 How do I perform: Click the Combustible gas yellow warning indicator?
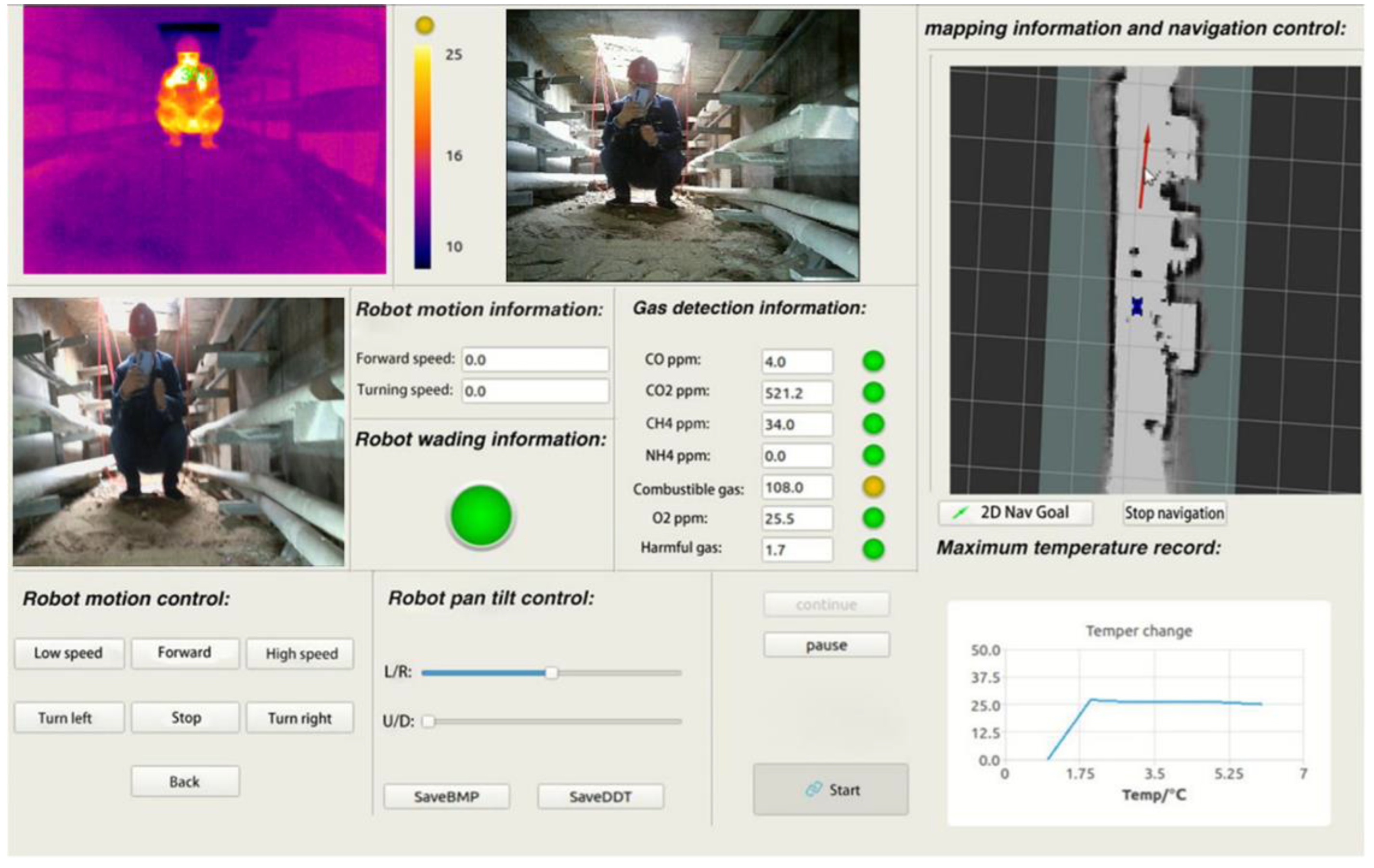pyautogui.click(x=873, y=486)
